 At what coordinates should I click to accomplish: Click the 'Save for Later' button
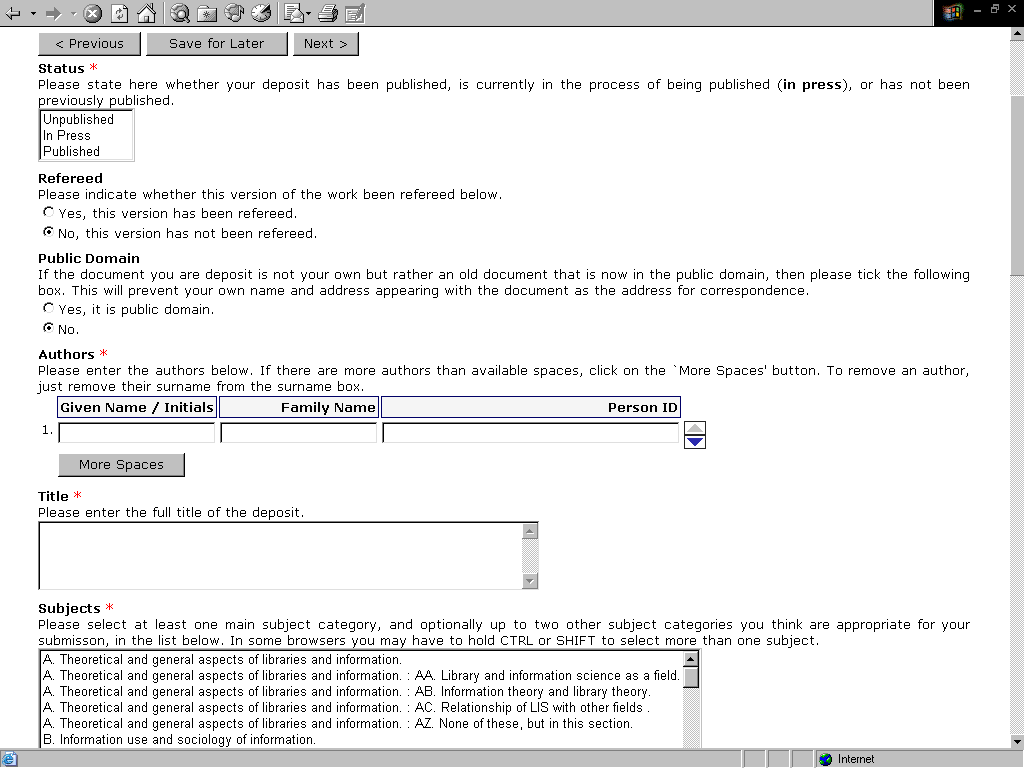(x=217, y=44)
